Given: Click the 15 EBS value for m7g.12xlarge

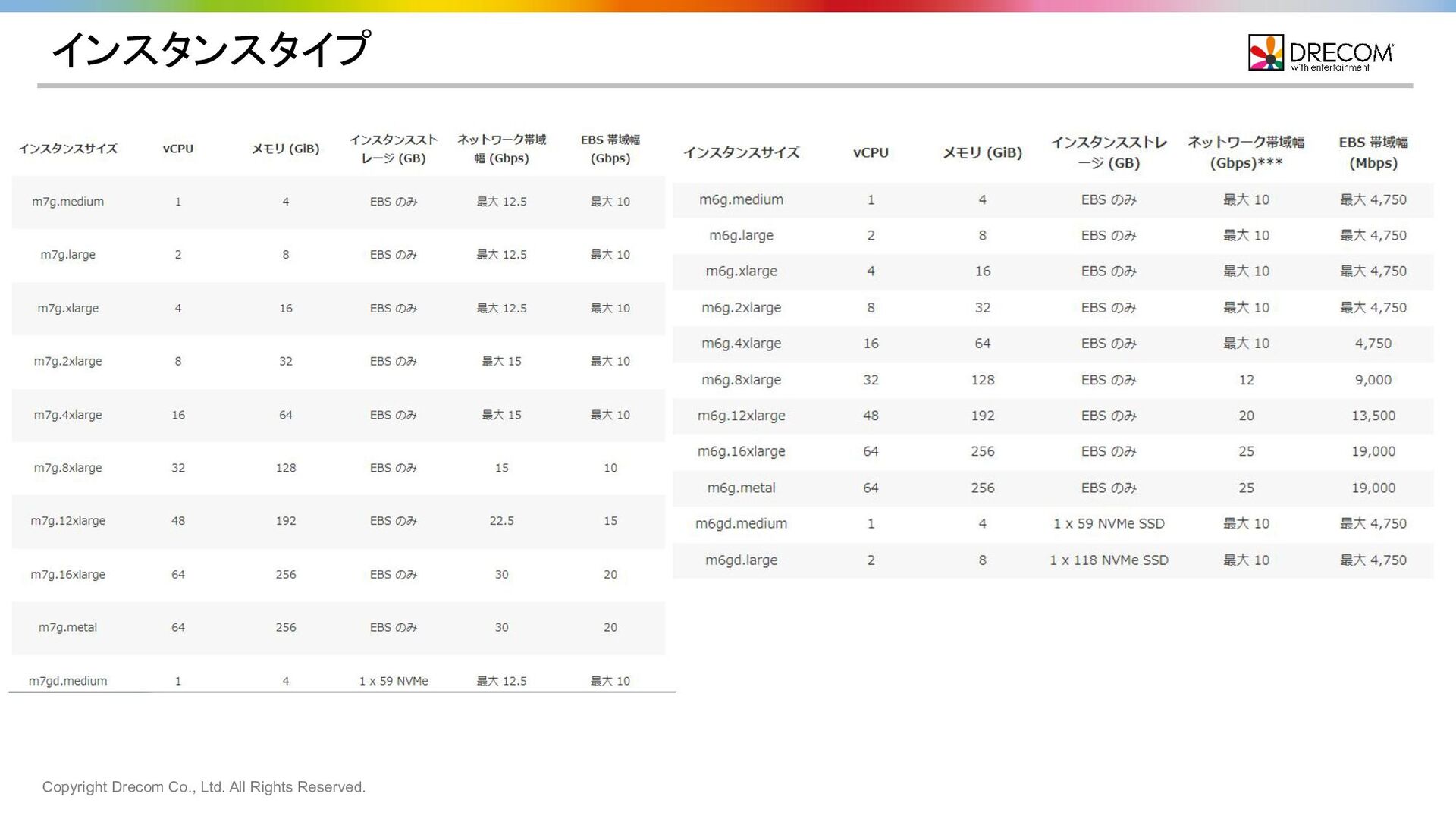Looking at the screenshot, I should (x=610, y=521).
